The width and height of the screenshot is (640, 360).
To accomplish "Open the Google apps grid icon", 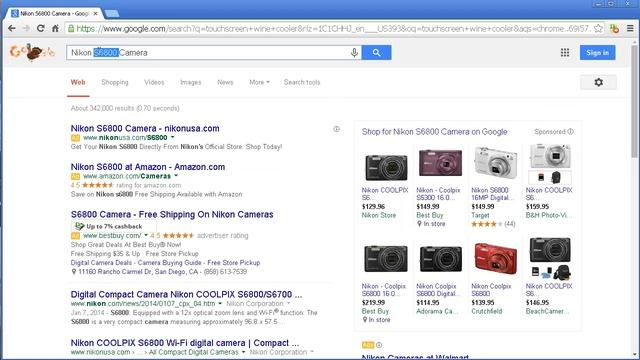I will click(565, 52).
